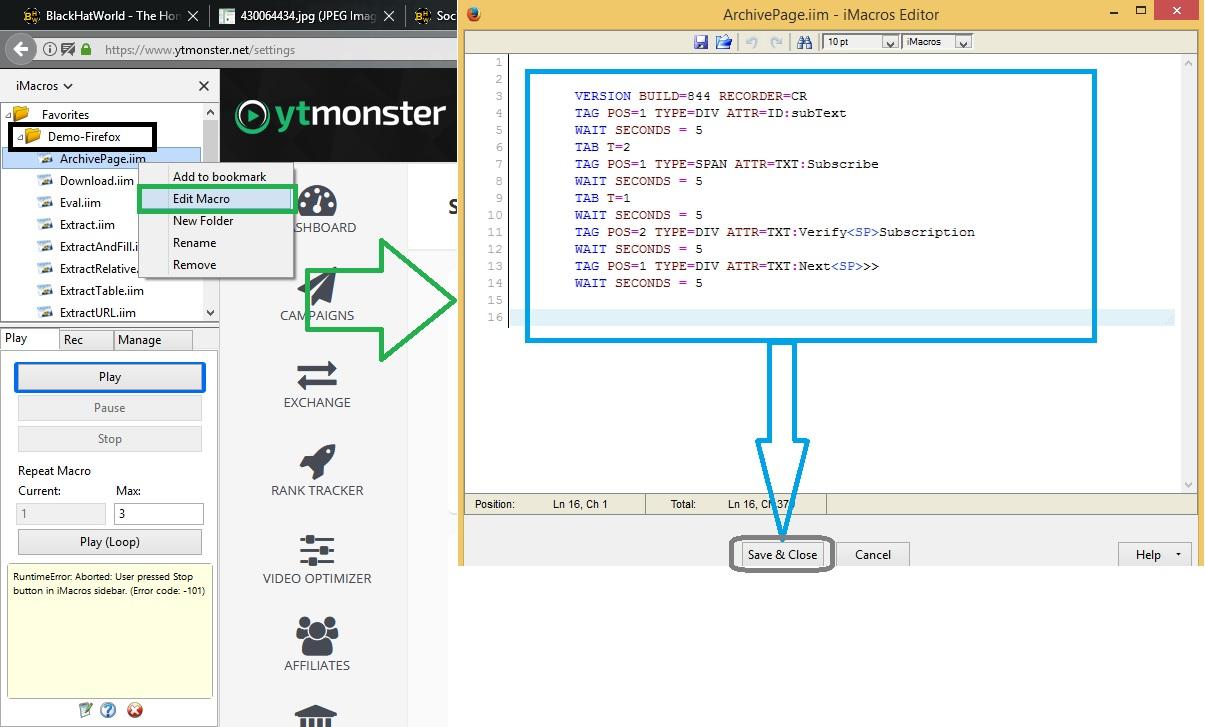Screen dimensions: 1205x727
Task: Dismiss error with red X icon
Action: (134, 710)
